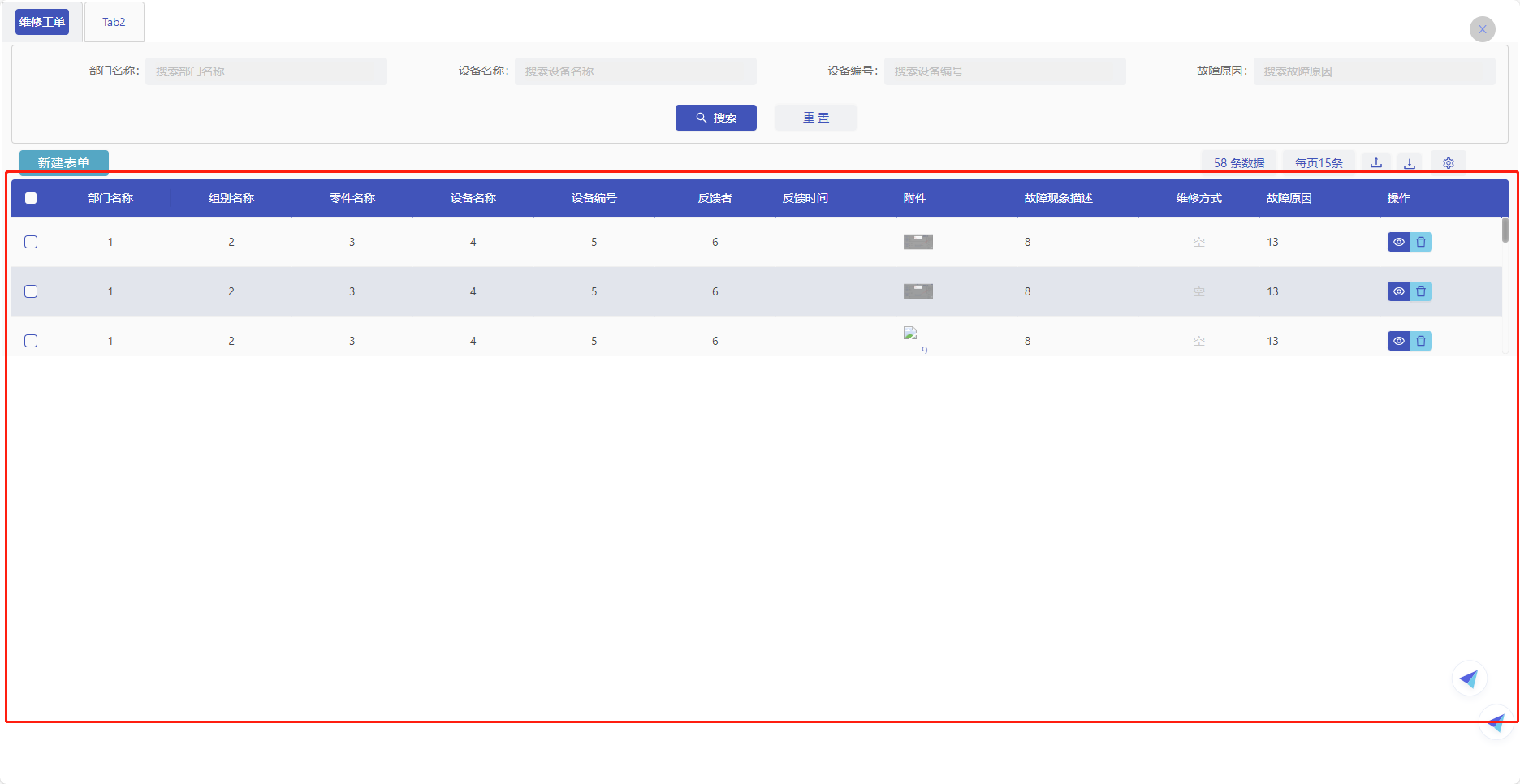Click the 重置 button
Screen dimensions: 1520x784
(x=816, y=118)
